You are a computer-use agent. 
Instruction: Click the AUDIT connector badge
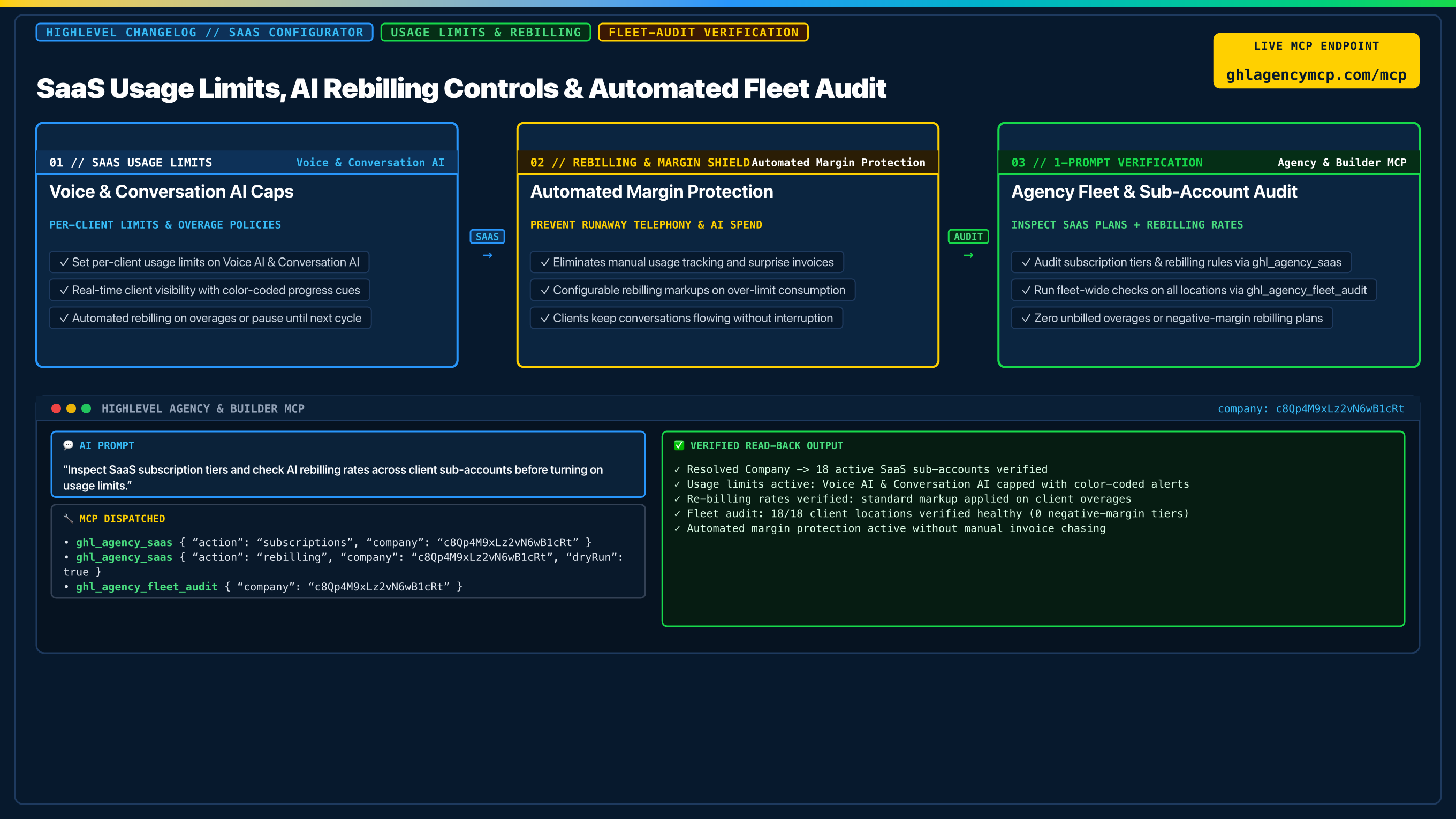point(968,237)
